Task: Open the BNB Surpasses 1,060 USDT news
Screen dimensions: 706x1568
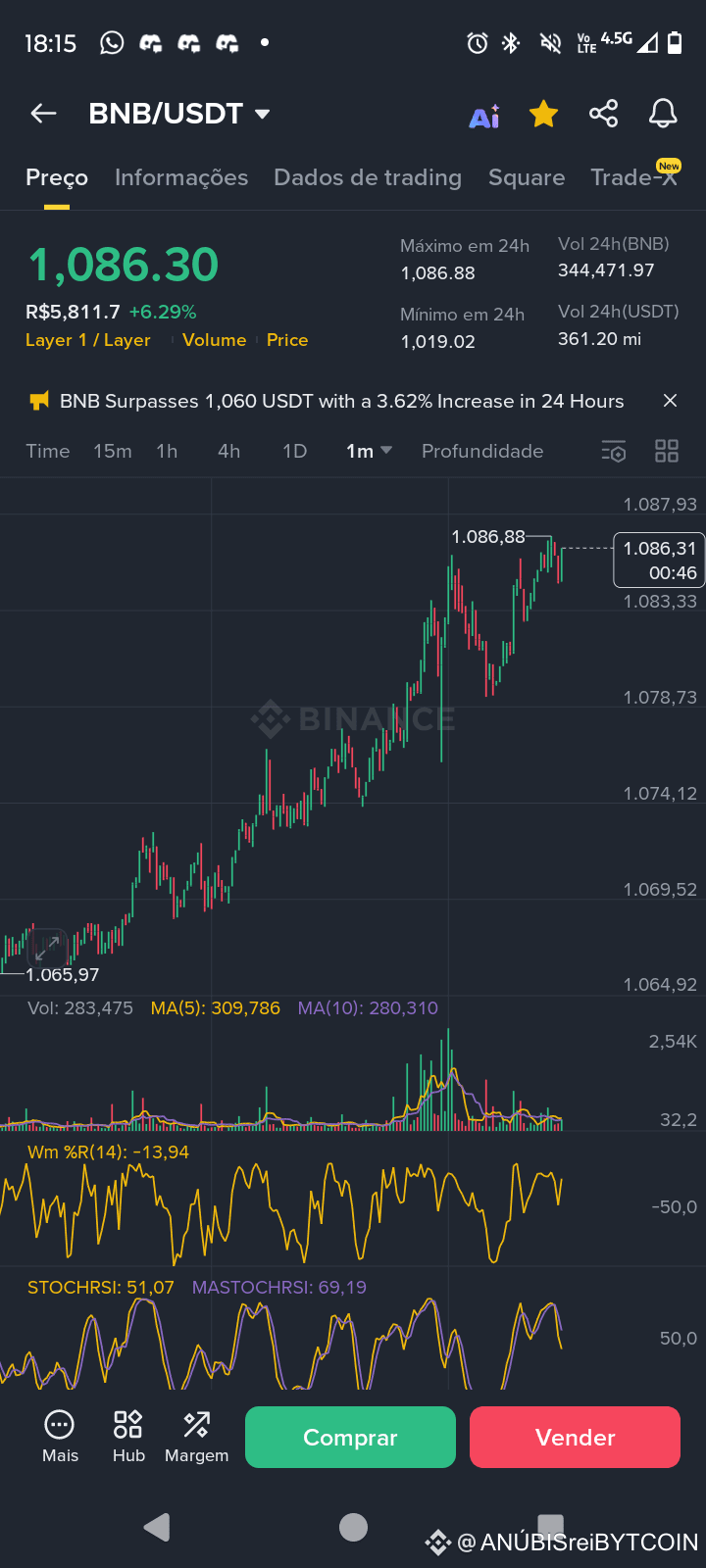Action: coord(341,401)
